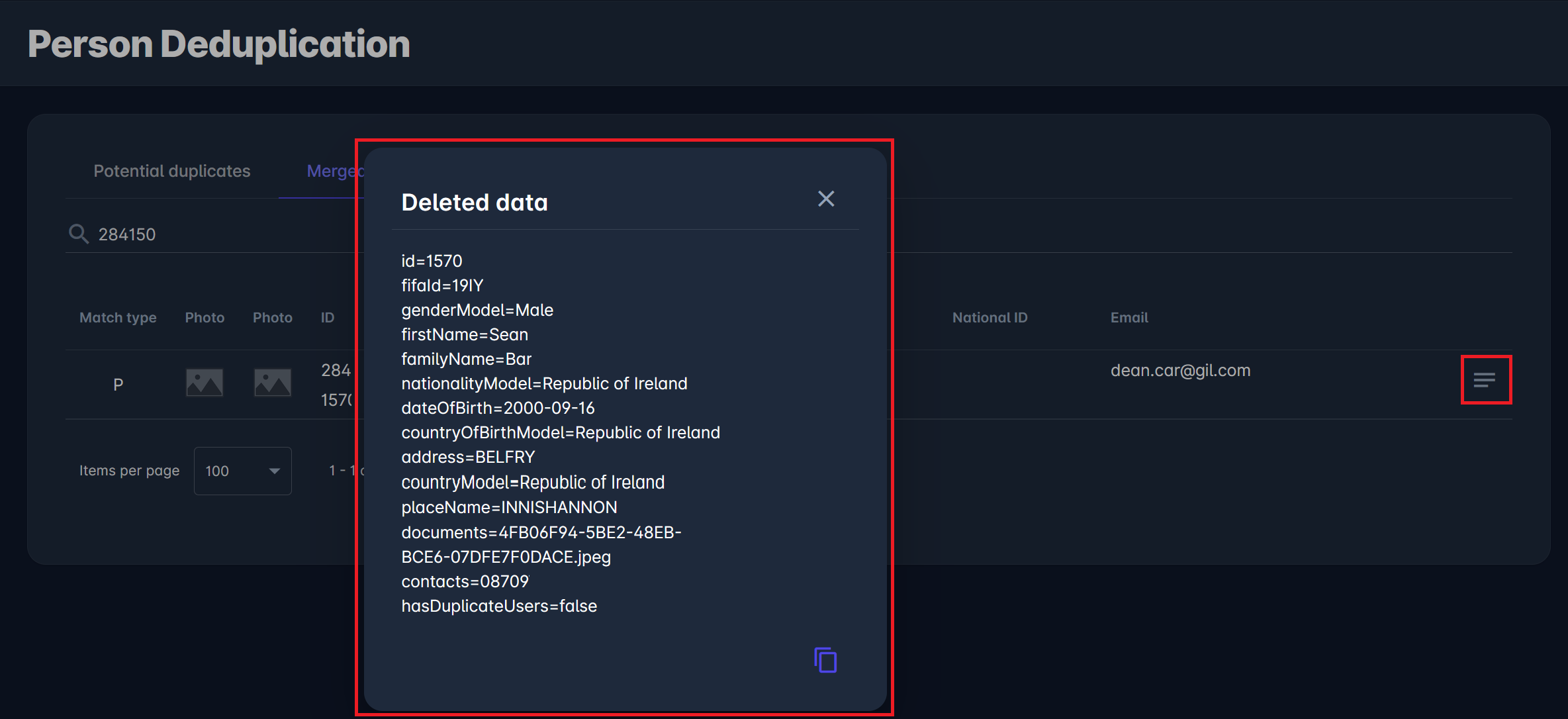Select the address=BELFRY line
The height and width of the screenshot is (719, 1568).
coord(468,457)
